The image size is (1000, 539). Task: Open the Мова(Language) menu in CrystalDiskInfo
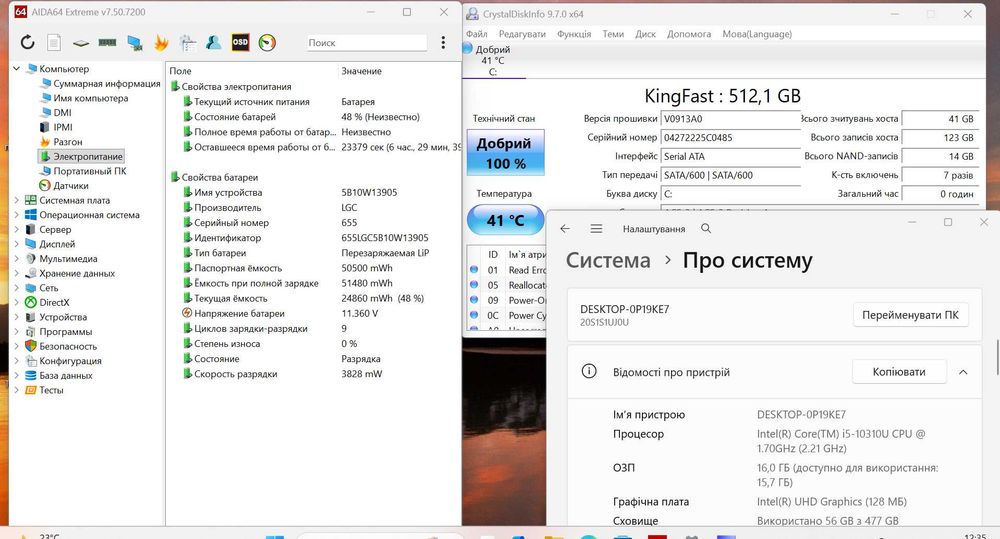tap(757, 34)
